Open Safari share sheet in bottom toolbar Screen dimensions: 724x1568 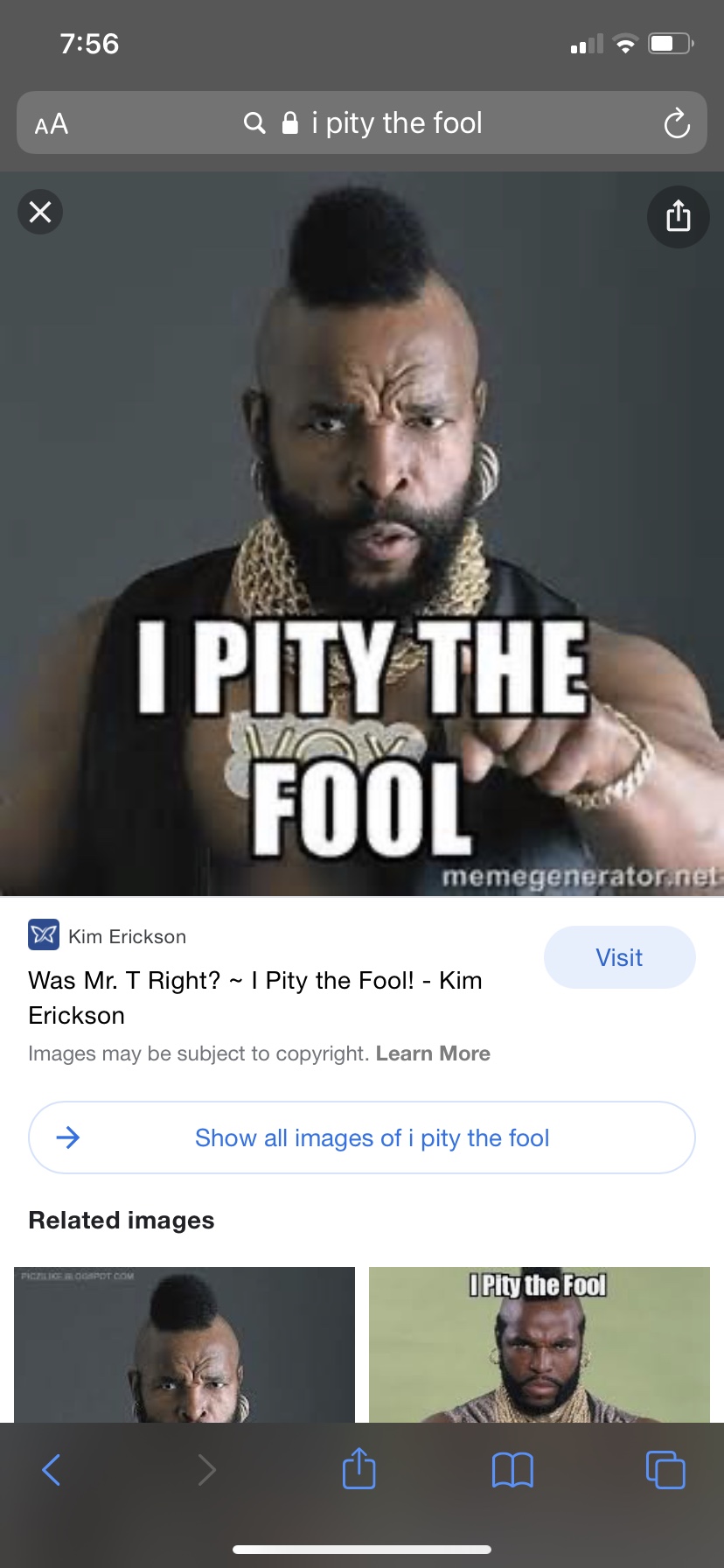[359, 1467]
